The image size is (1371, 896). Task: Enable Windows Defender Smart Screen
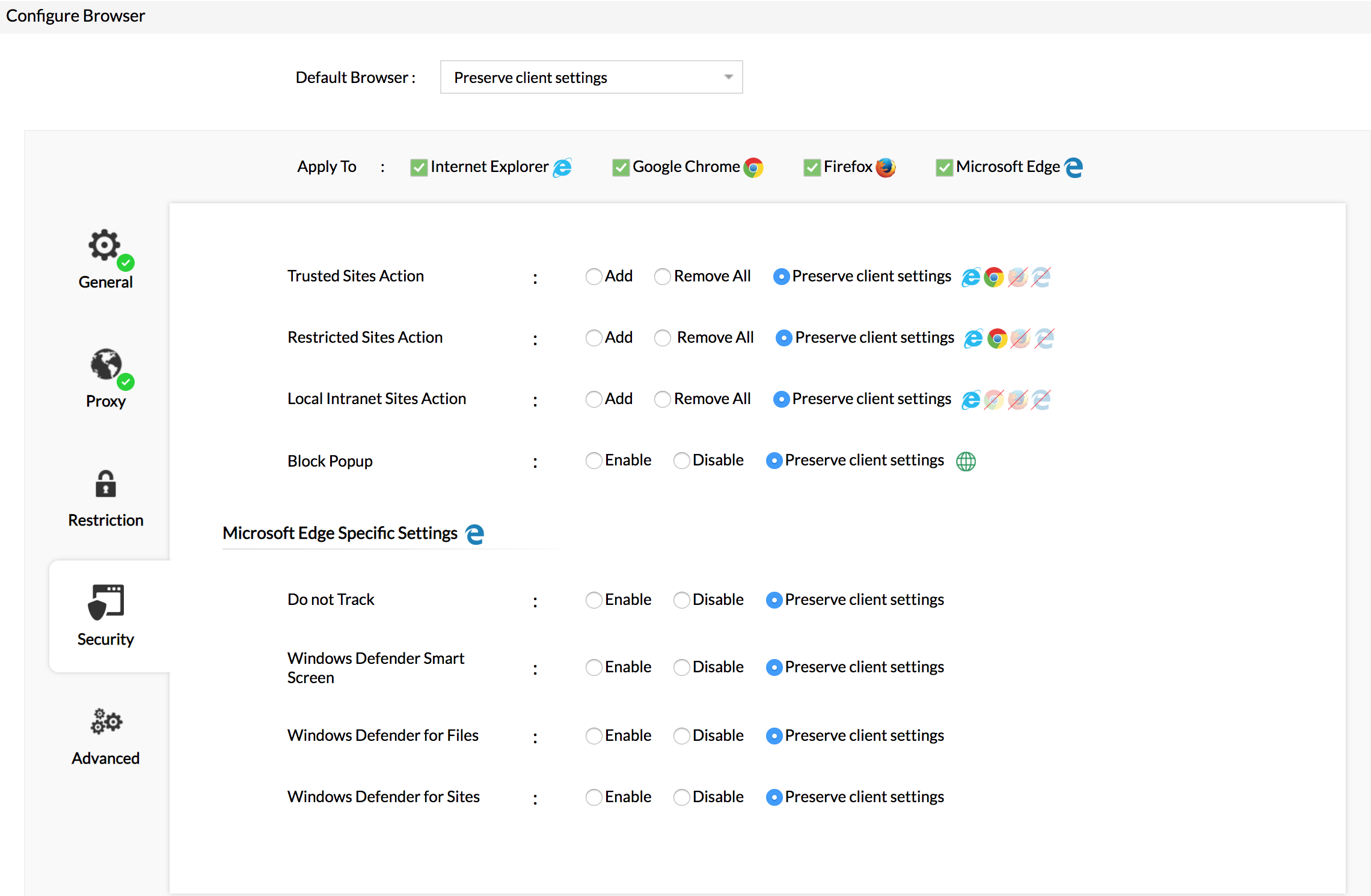[593, 667]
